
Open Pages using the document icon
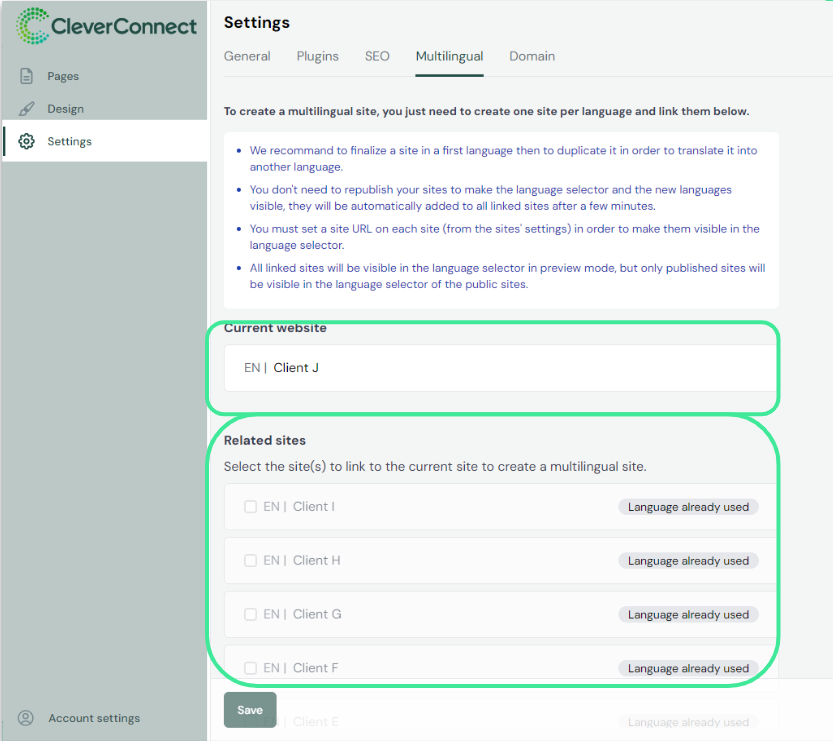(24, 75)
